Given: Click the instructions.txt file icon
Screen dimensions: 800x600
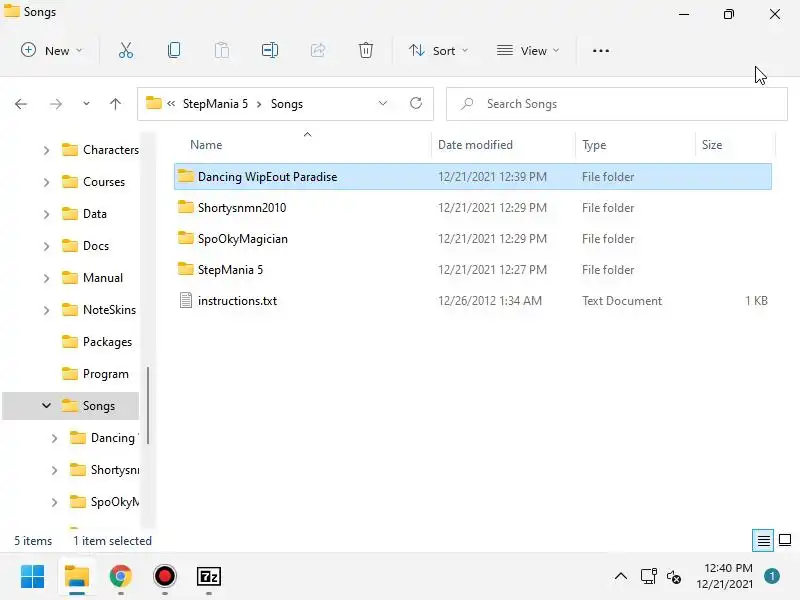Looking at the screenshot, I should (186, 301).
